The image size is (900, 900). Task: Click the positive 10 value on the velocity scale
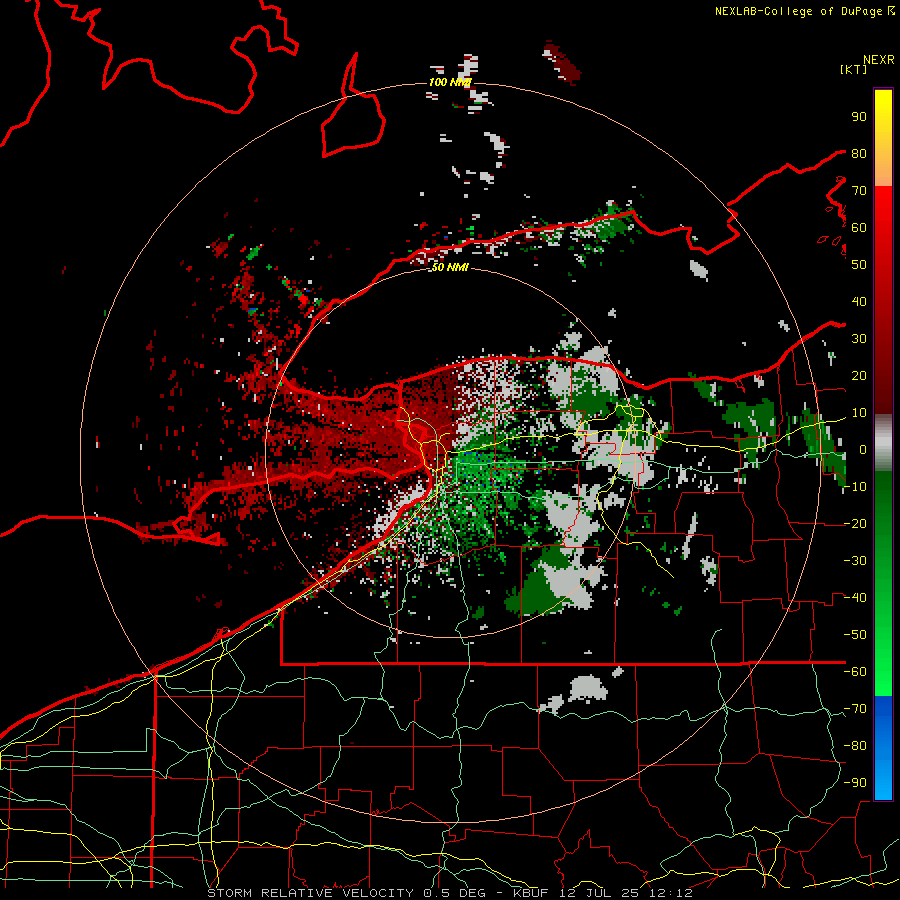pyautogui.click(x=859, y=413)
